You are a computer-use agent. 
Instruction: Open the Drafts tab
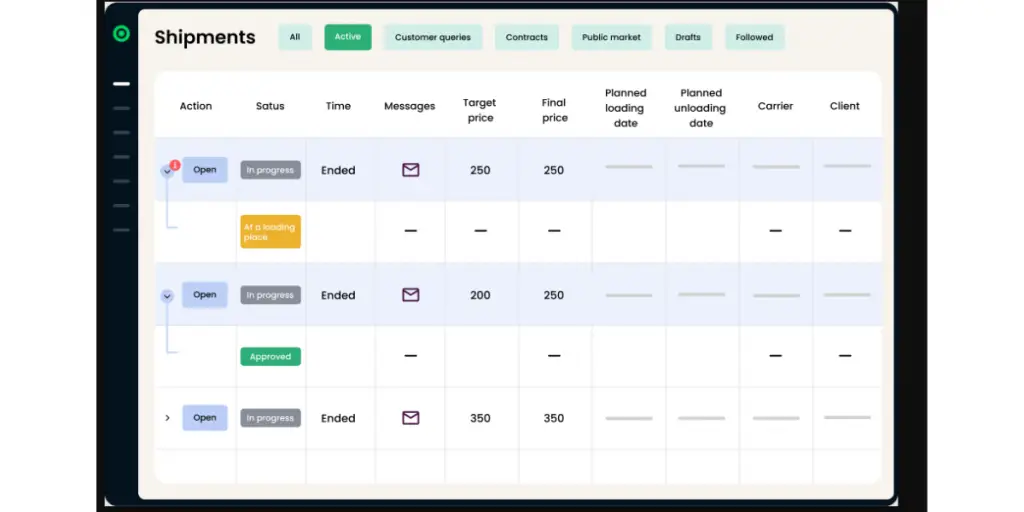coord(688,37)
